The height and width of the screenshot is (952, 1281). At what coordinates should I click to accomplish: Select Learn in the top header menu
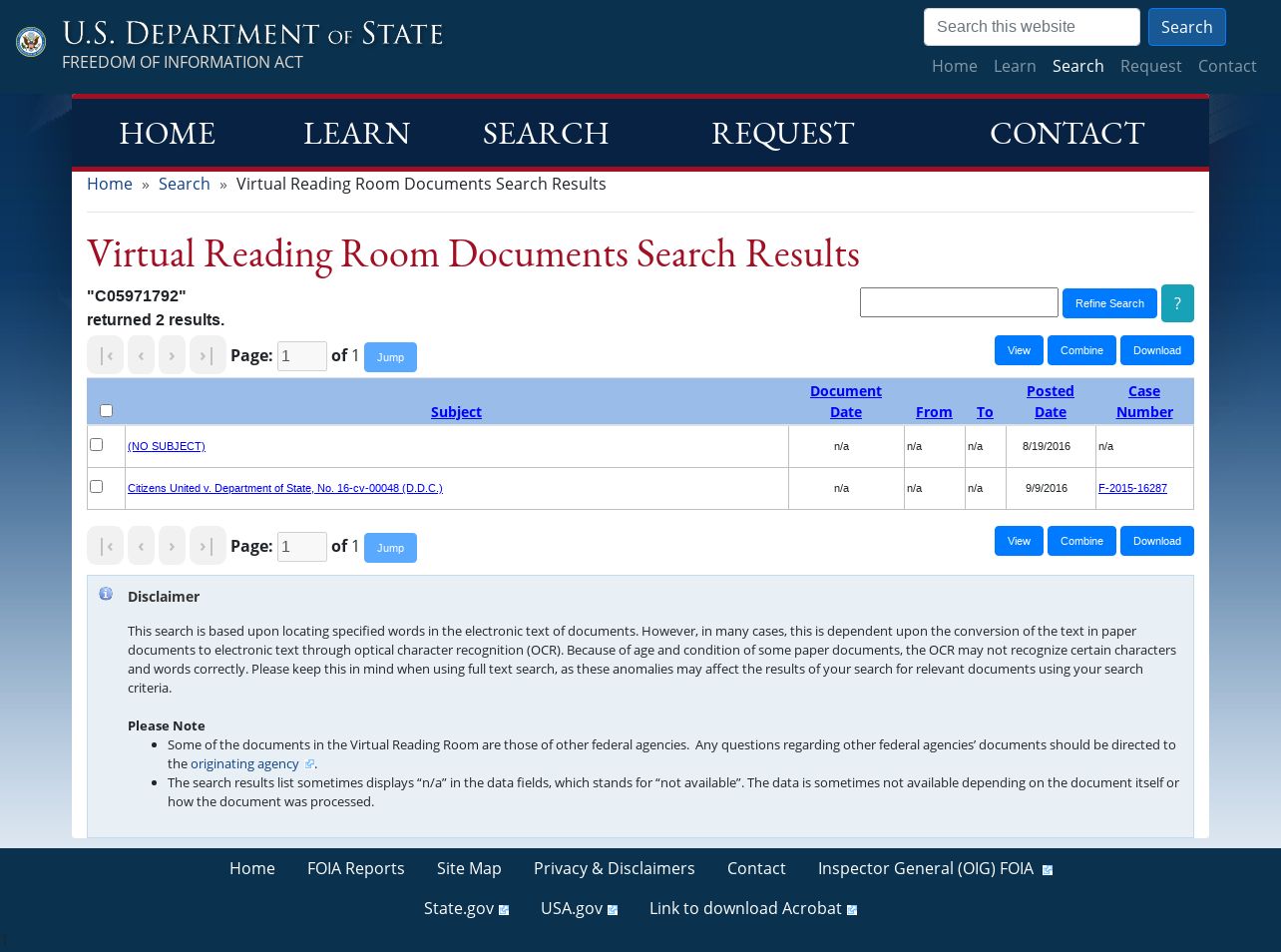pos(1015,66)
